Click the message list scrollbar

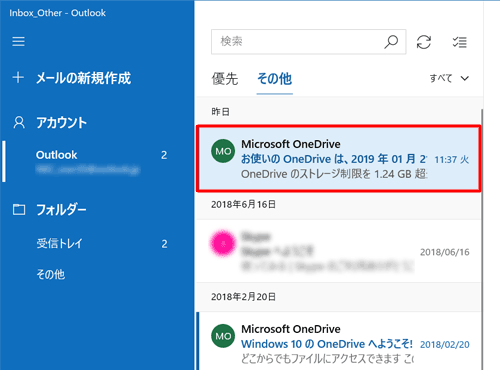[x=482, y=239]
